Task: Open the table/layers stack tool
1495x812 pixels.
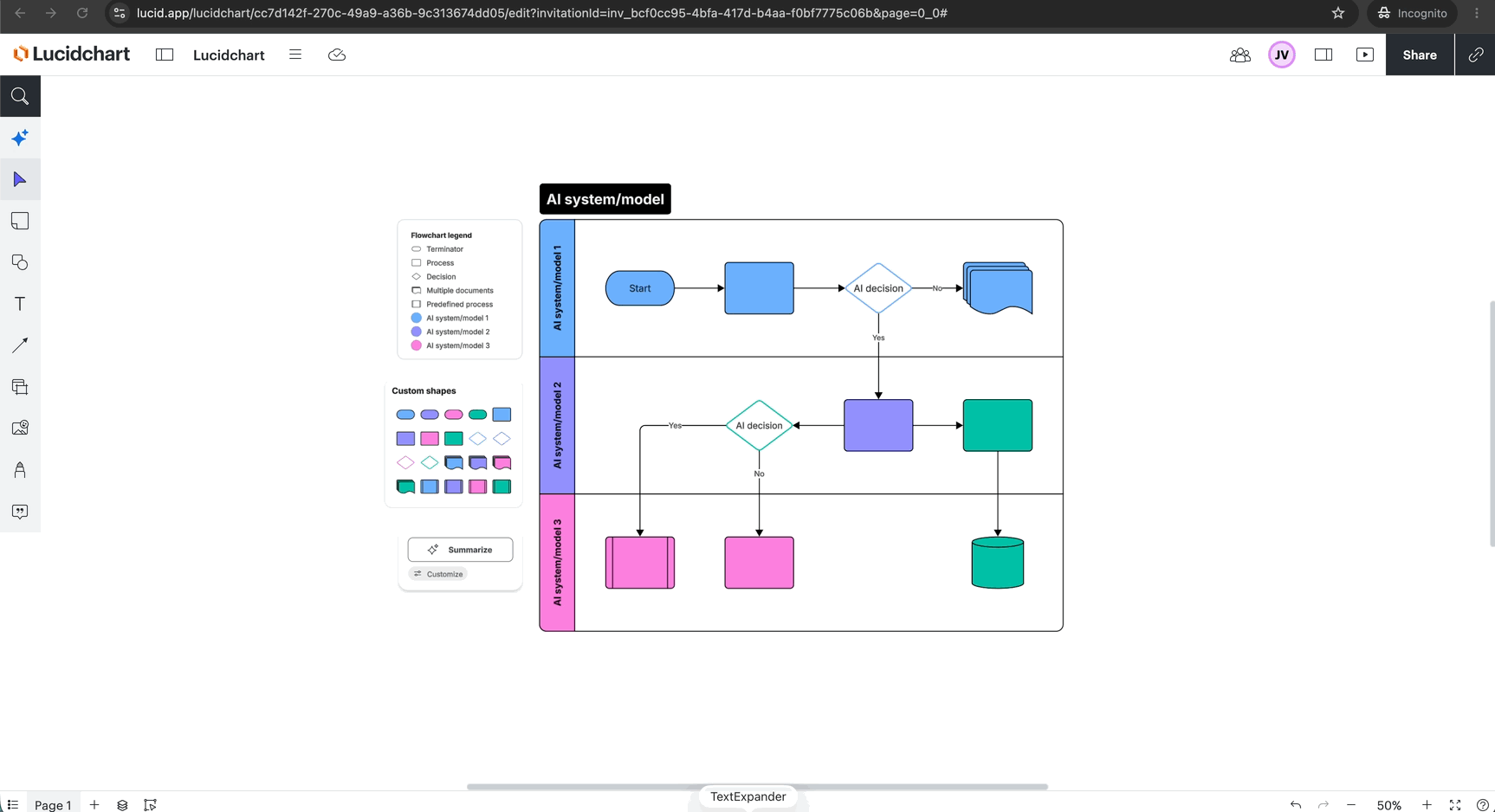Action: [x=20, y=387]
